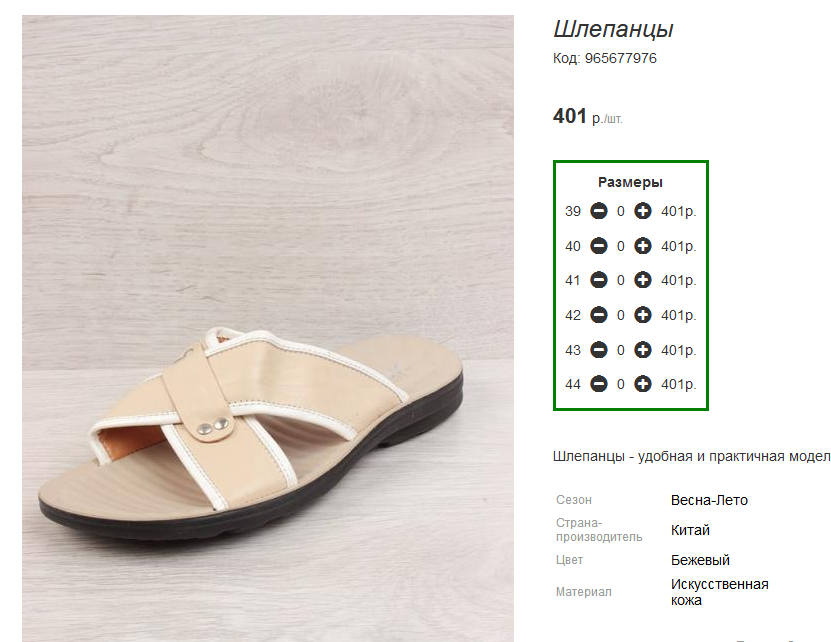
Task: Click the quantity value for size 39
Action: click(x=621, y=212)
